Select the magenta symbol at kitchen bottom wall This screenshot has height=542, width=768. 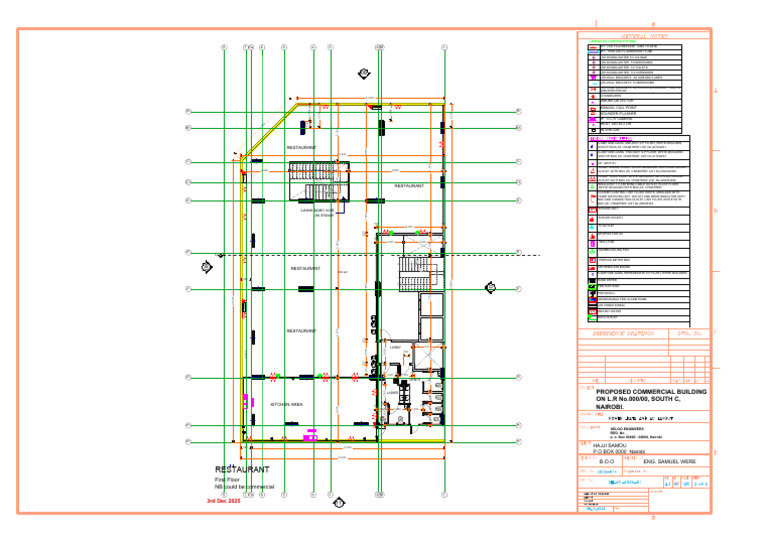(x=310, y=434)
